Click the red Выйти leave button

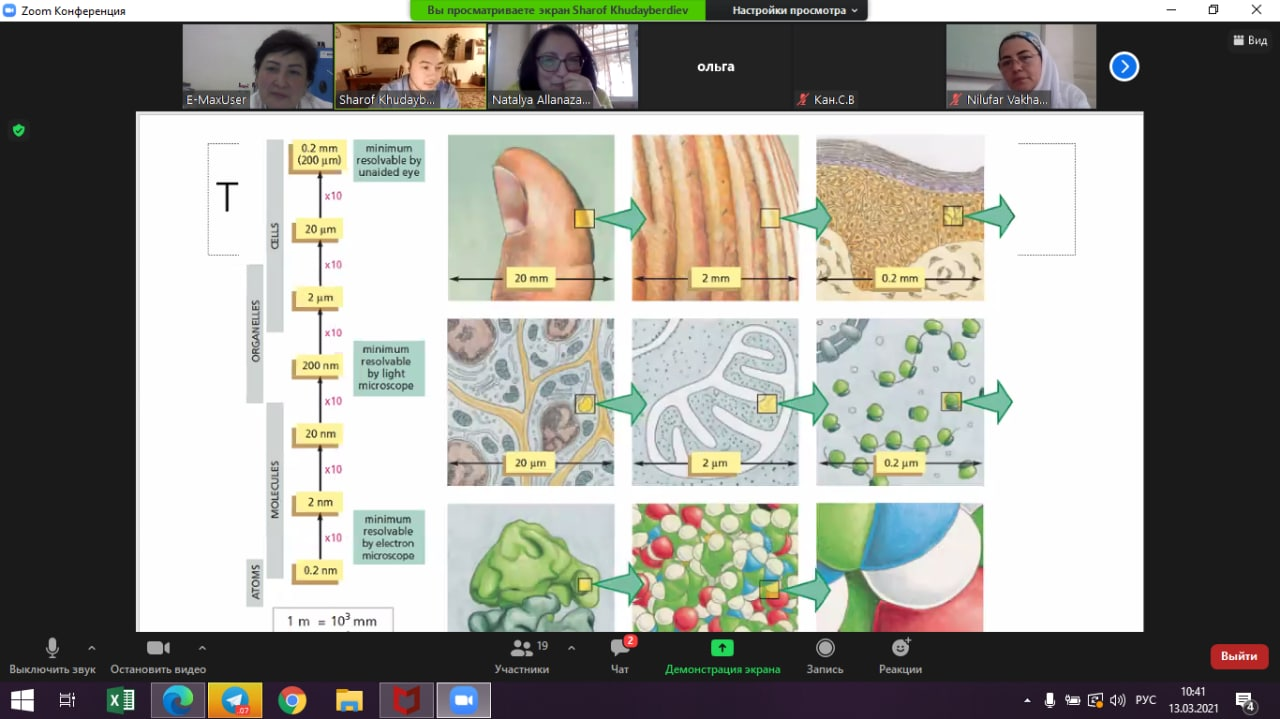tap(1239, 656)
